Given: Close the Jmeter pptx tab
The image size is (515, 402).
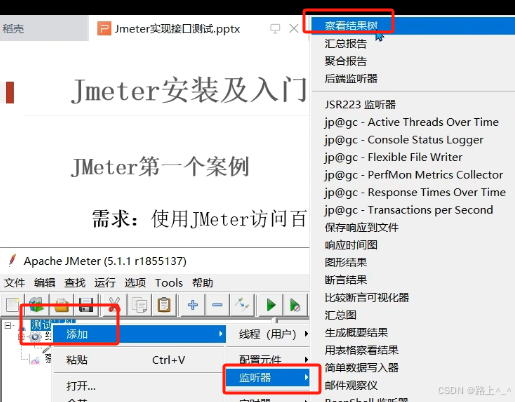Looking at the screenshot, I should pos(294,28).
